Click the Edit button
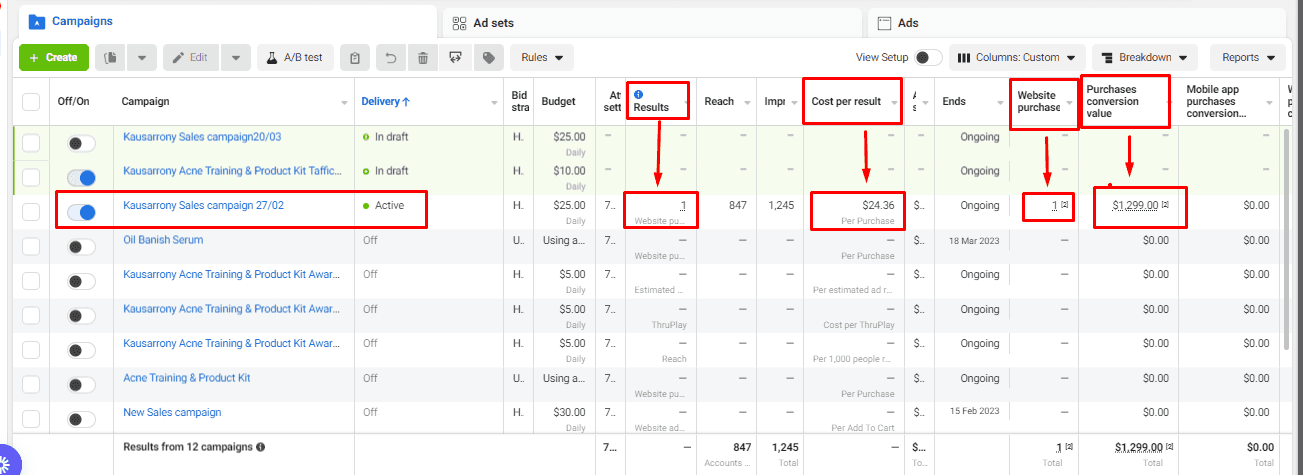Image resolution: width=1303 pixels, height=475 pixels. coord(191,58)
